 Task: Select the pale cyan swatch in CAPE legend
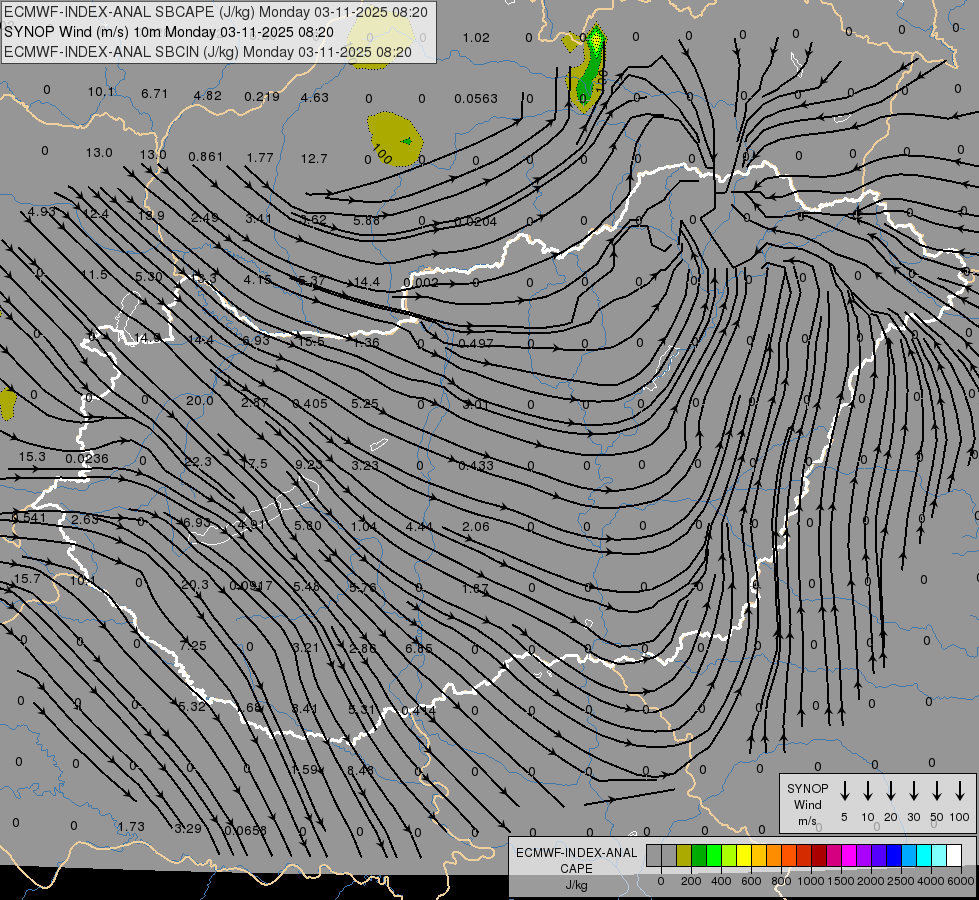coord(938,856)
